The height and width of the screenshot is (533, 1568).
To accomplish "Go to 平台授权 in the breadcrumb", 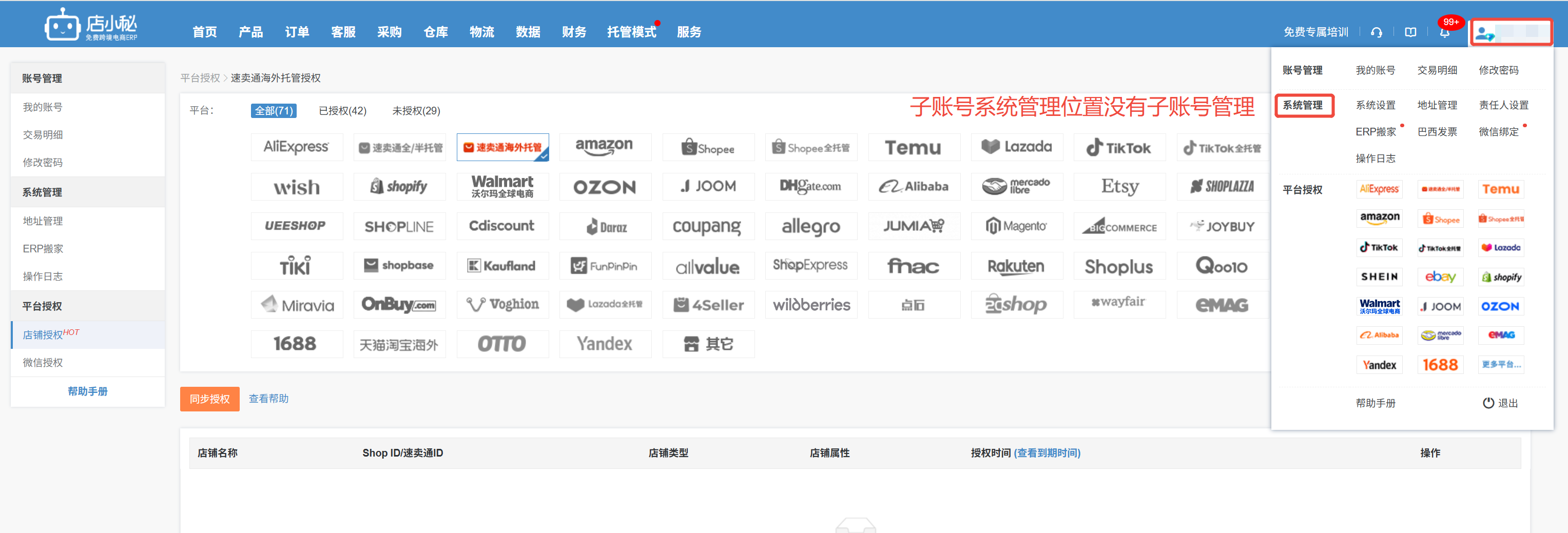I will click(x=200, y=78).
